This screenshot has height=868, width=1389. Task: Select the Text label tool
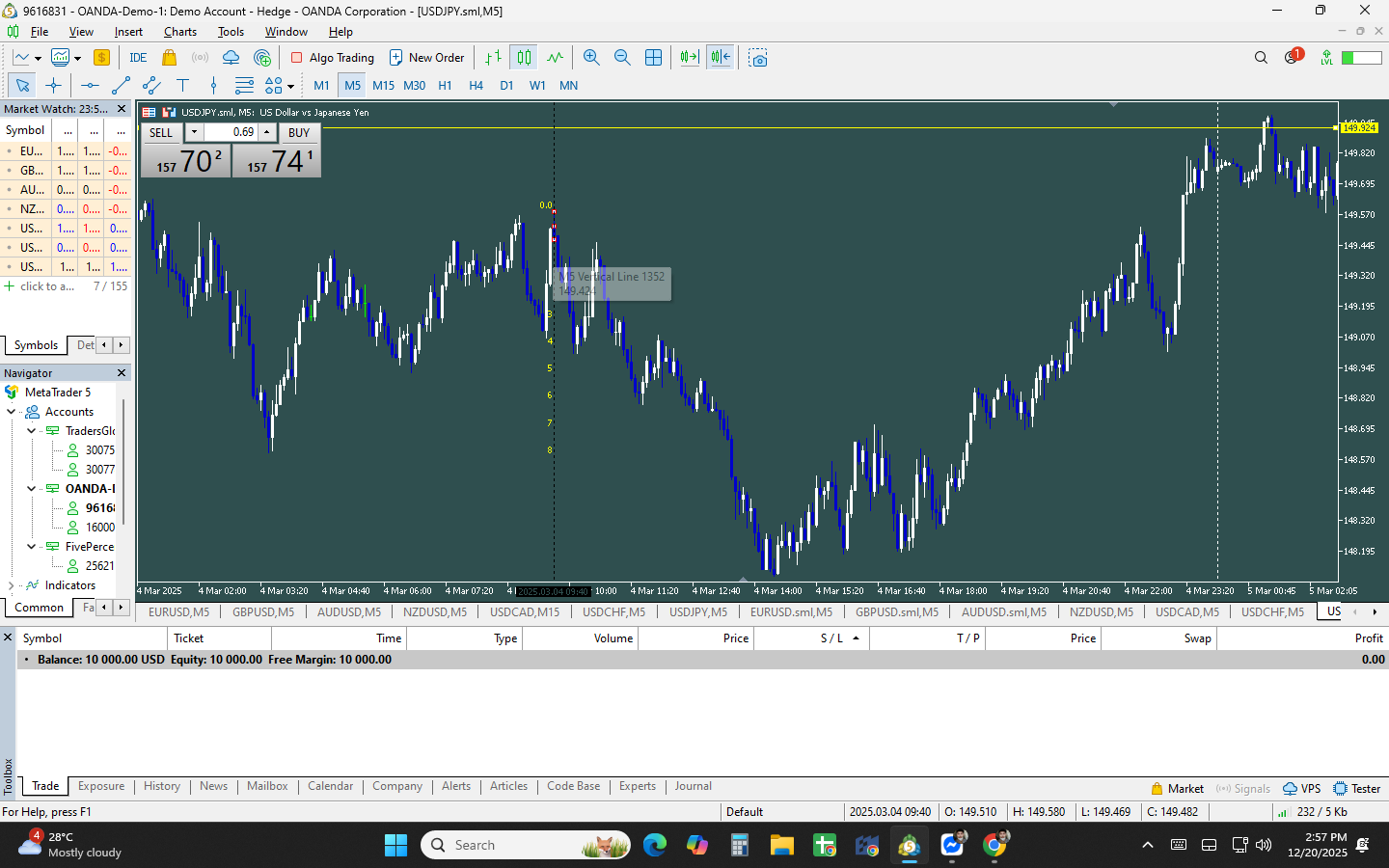(182, 86)
